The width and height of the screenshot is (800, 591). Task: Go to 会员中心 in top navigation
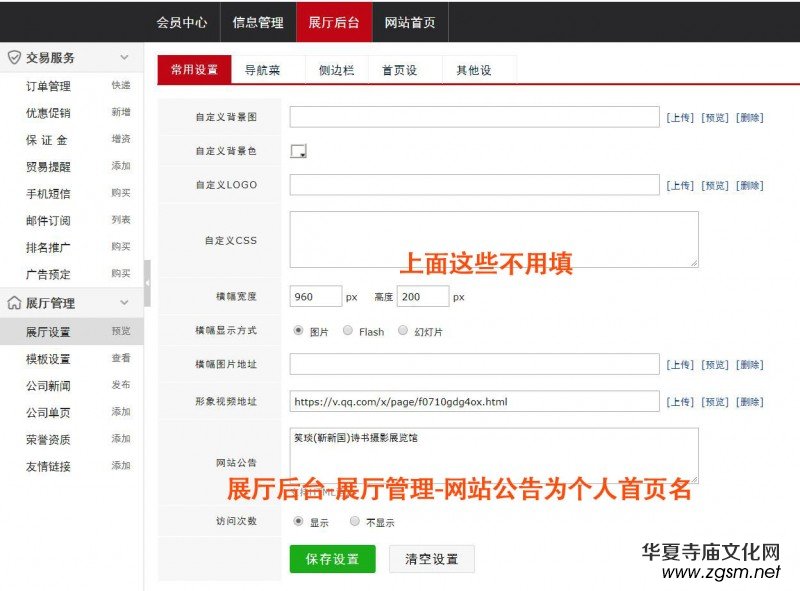point(182,22)
